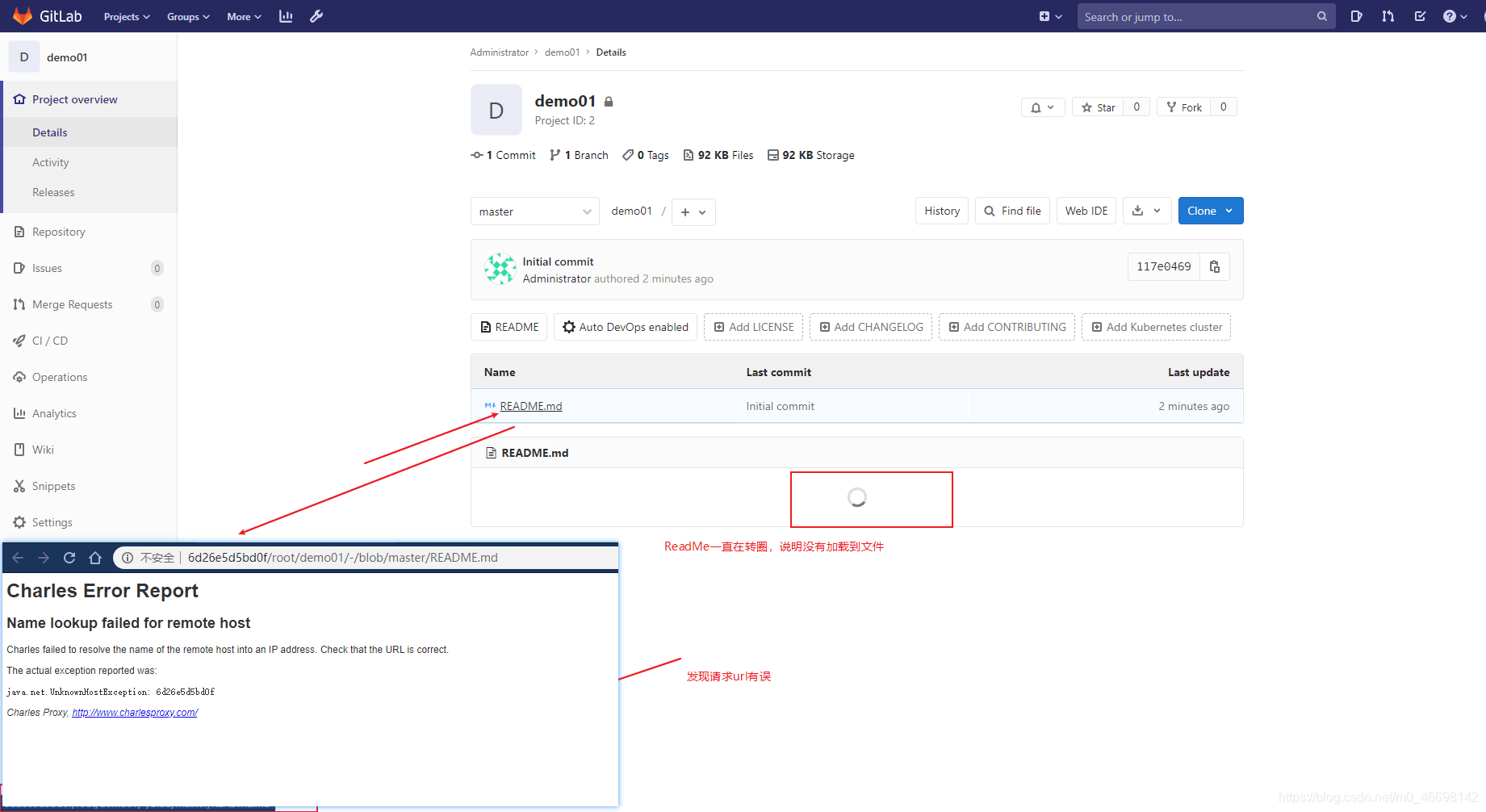Open the new item plus dropdown

coord(1050,16)
